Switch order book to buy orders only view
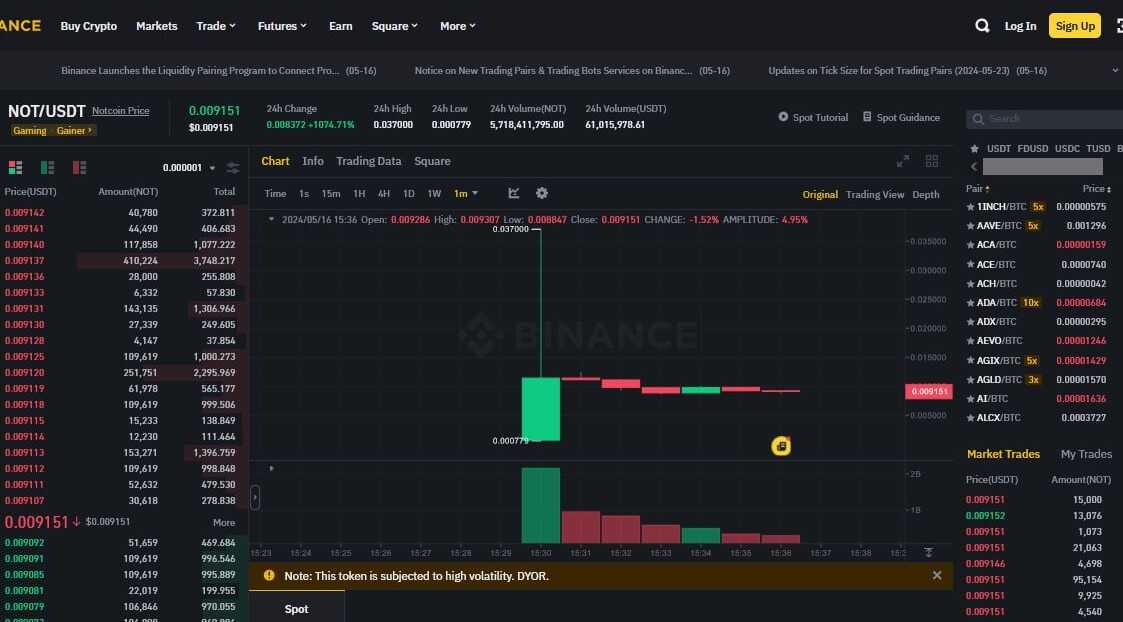 [x=47, y=168]
